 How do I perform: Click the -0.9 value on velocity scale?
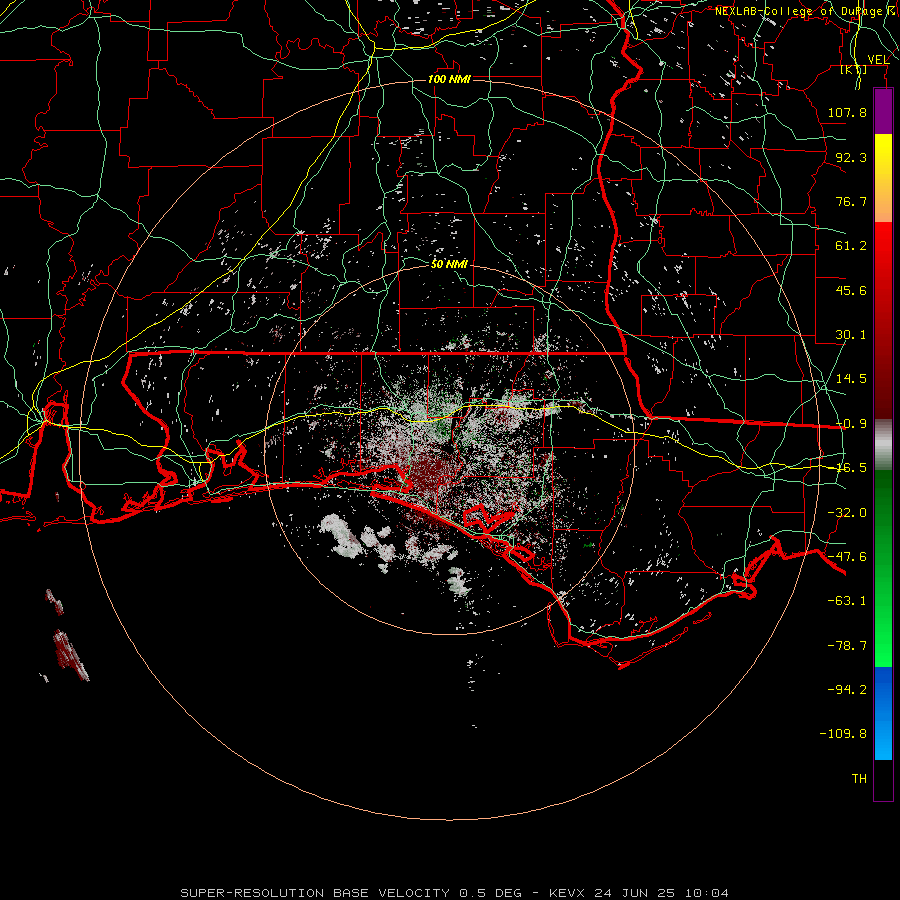851,424
